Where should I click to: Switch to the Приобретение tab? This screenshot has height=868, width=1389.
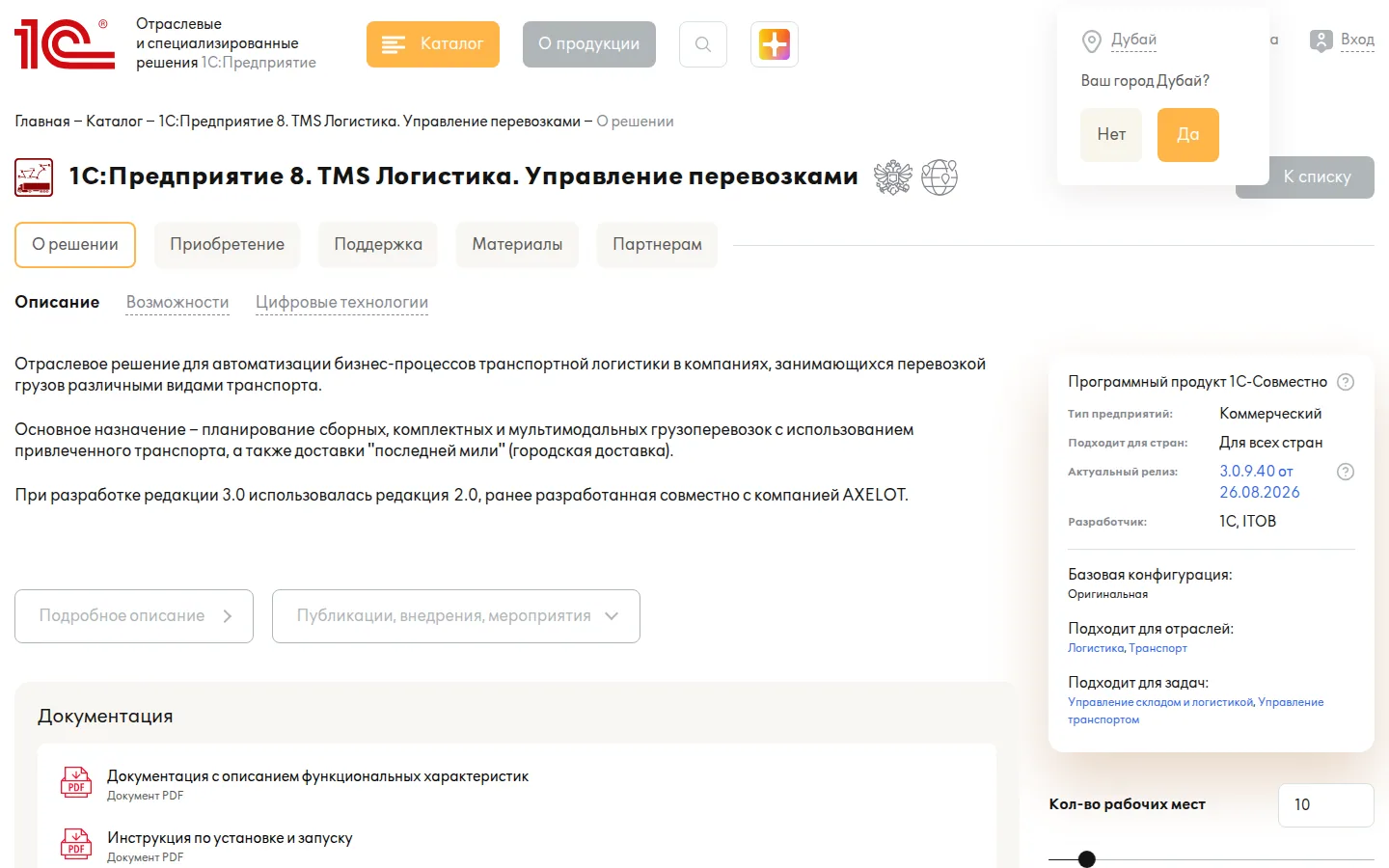(x=228, y=245)
